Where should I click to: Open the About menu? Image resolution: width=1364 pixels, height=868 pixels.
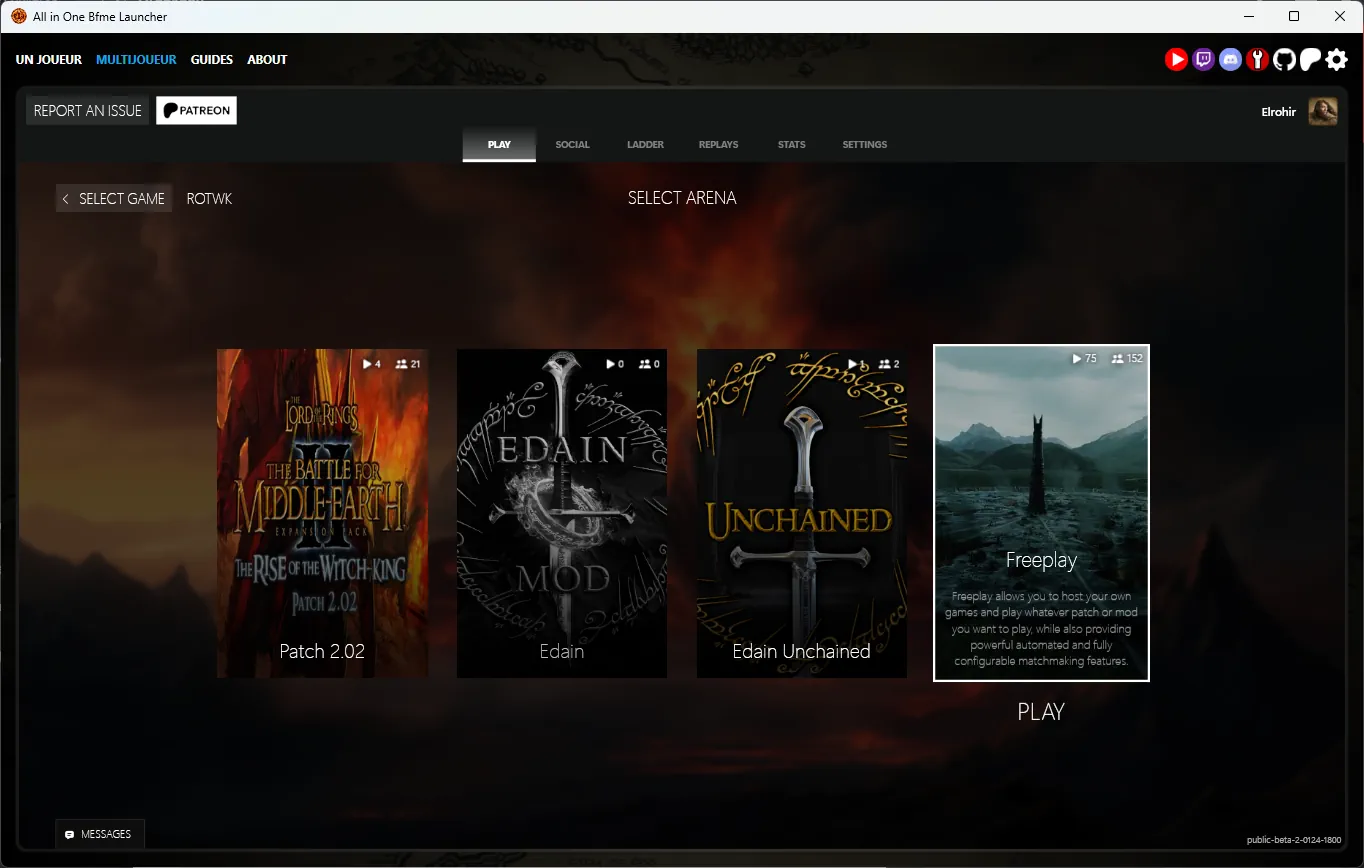click(x=267, y=60)
